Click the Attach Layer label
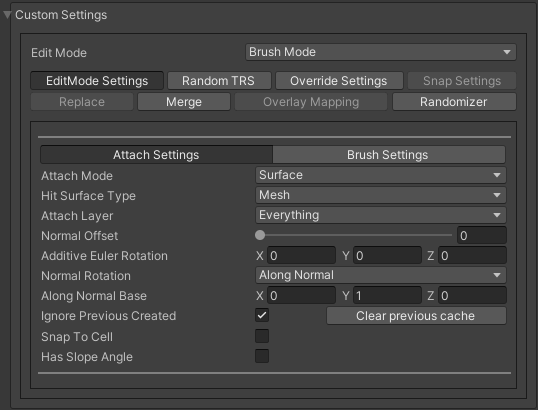The width and height of the screenshot is (538, 410). 77,216
